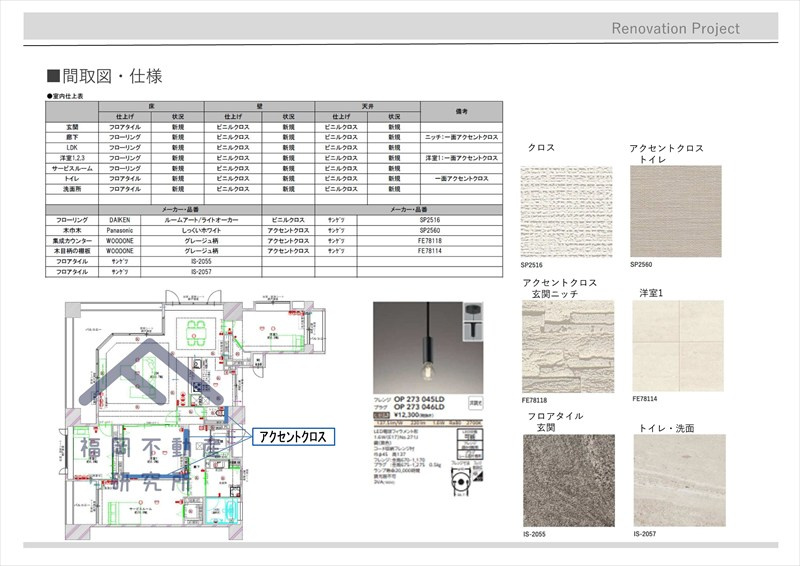Click the '集成カウンター' item label
The width and height of the screenshot is (800, 566).
pyautogui.click(x=72, y=240)
